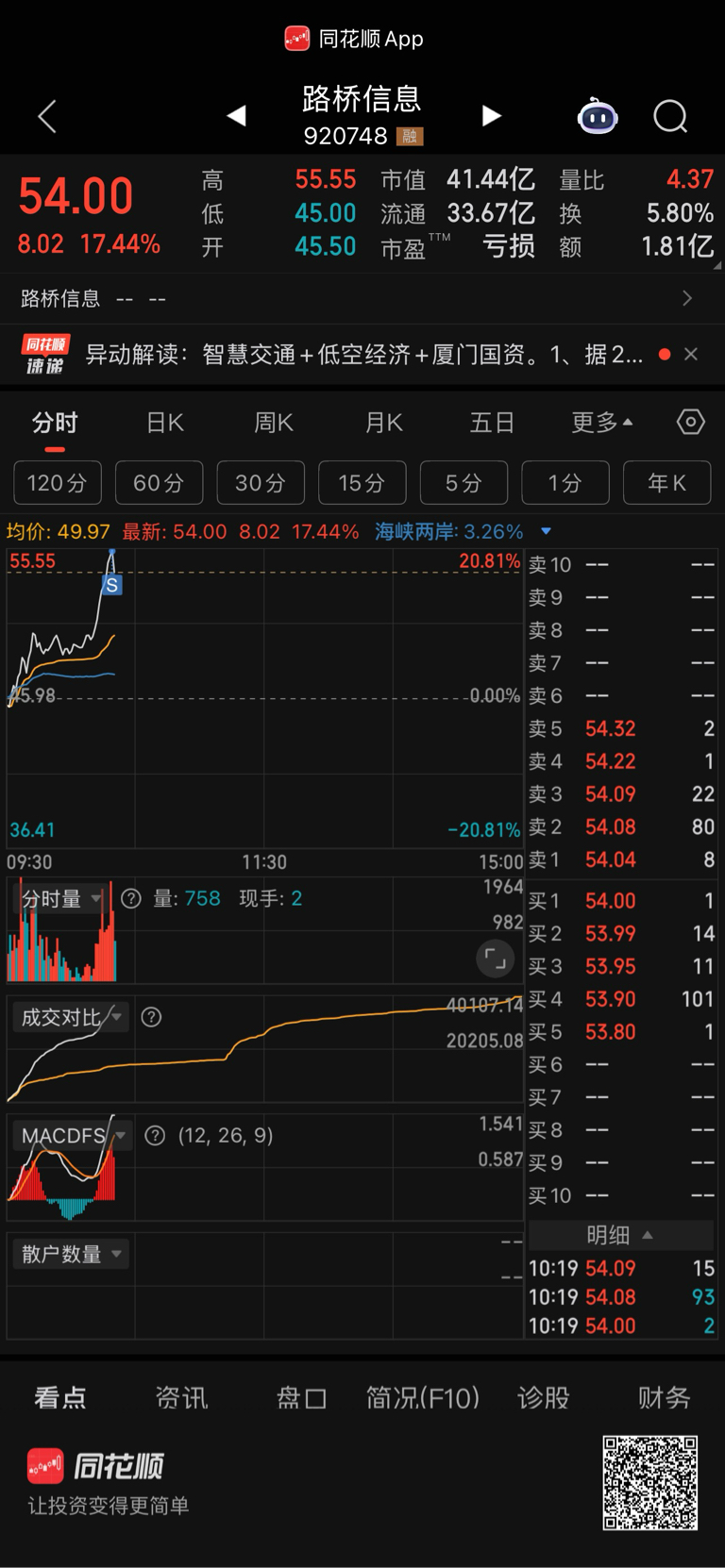
Task: Switch to the 周K tab
Action: click(274, 423)
